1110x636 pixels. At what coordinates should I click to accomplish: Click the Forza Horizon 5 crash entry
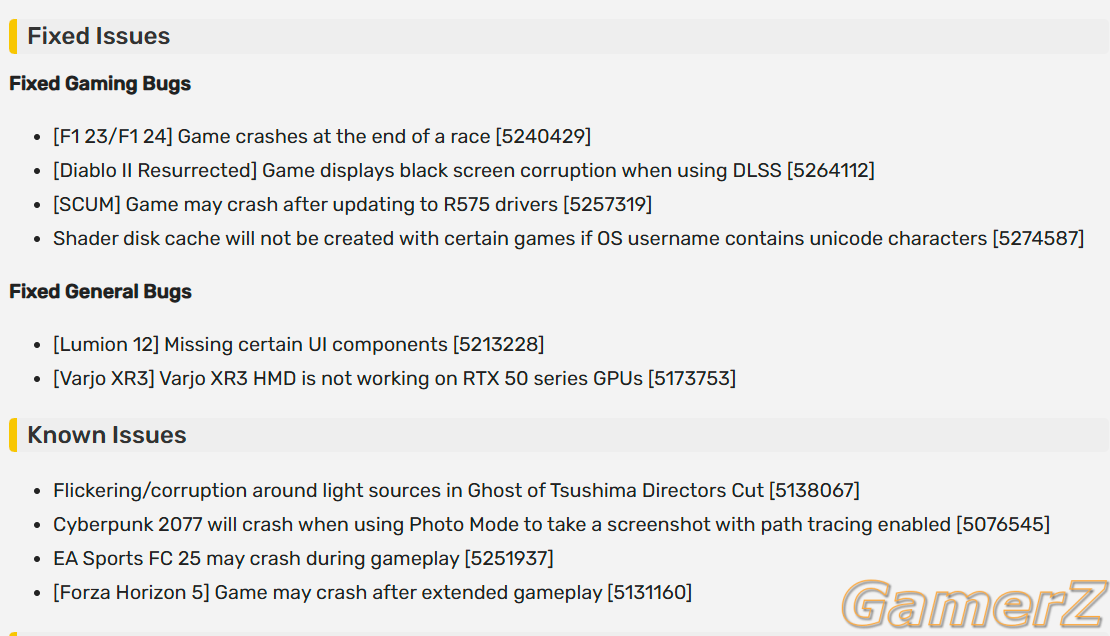(372, 592)
